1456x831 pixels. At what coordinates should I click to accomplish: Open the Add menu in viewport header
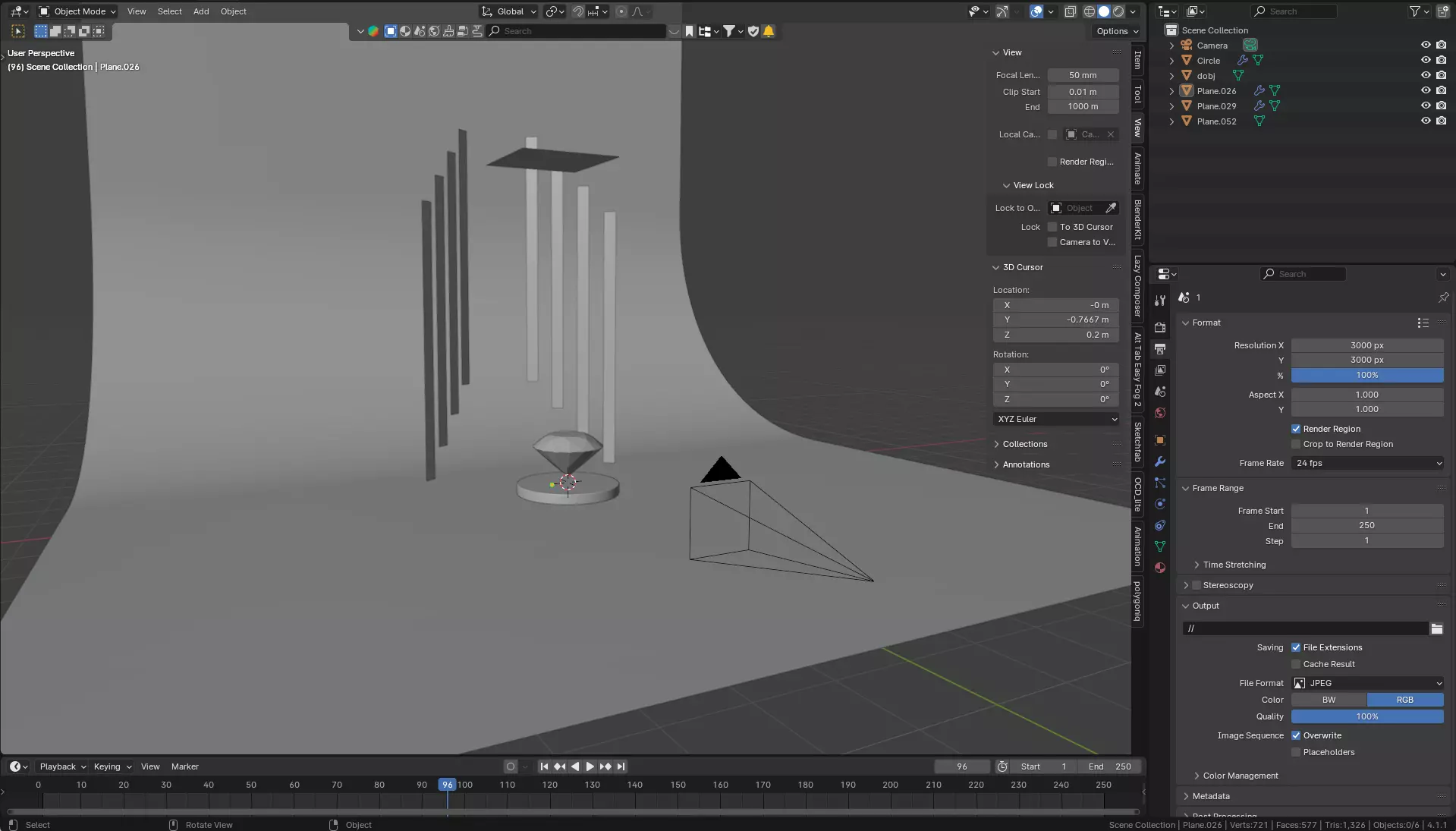click(x=201, y=11)
